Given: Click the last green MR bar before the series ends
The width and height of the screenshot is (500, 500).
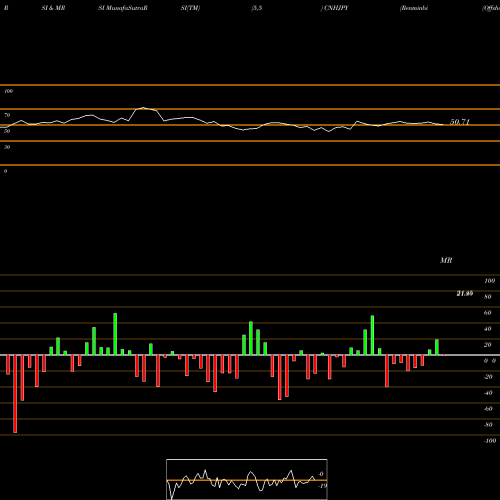Looking at the screenshot, I should [x=437, y=347].
